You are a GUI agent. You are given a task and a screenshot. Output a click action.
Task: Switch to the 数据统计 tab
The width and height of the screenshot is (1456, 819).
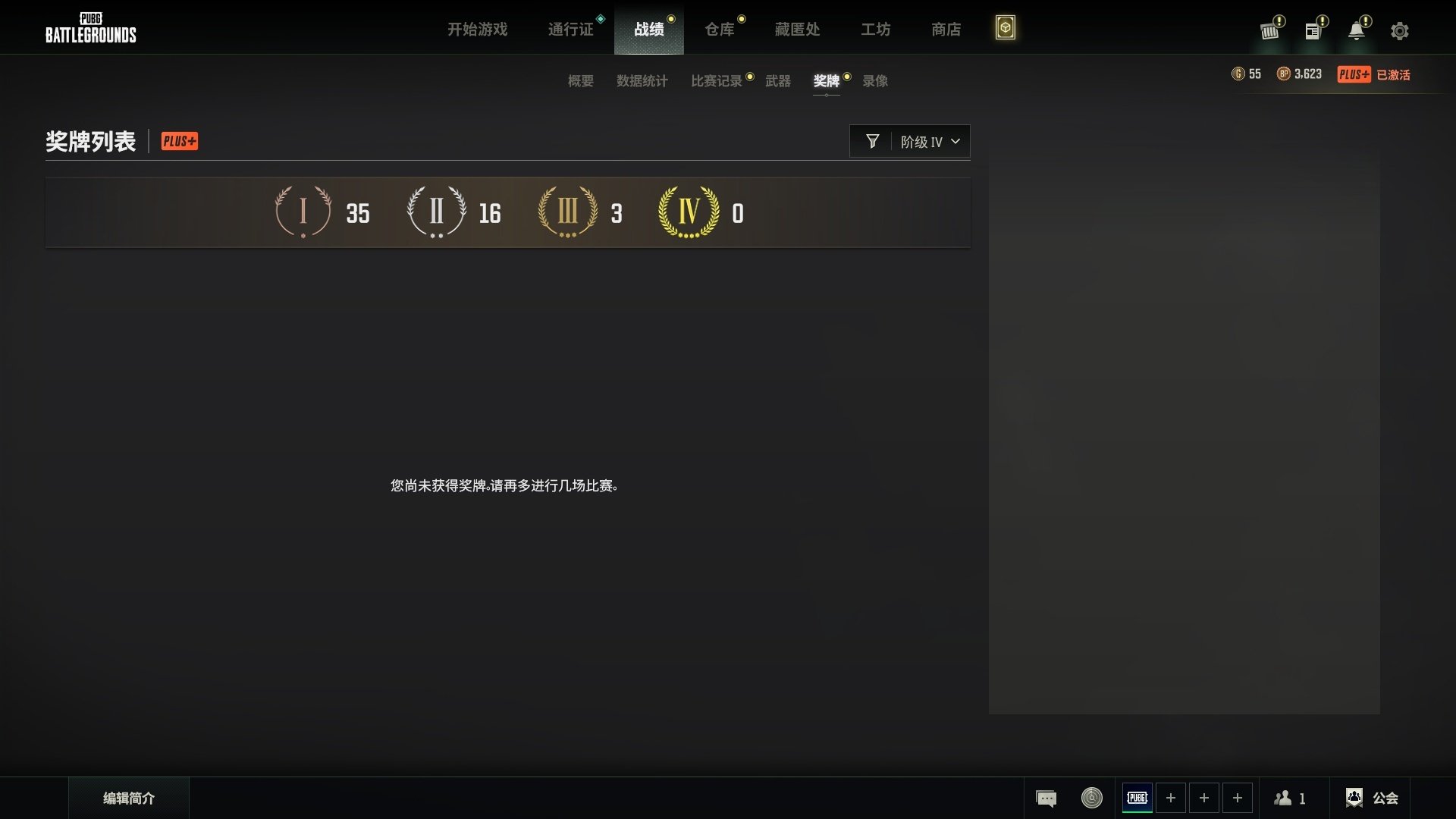click(642, 81)
